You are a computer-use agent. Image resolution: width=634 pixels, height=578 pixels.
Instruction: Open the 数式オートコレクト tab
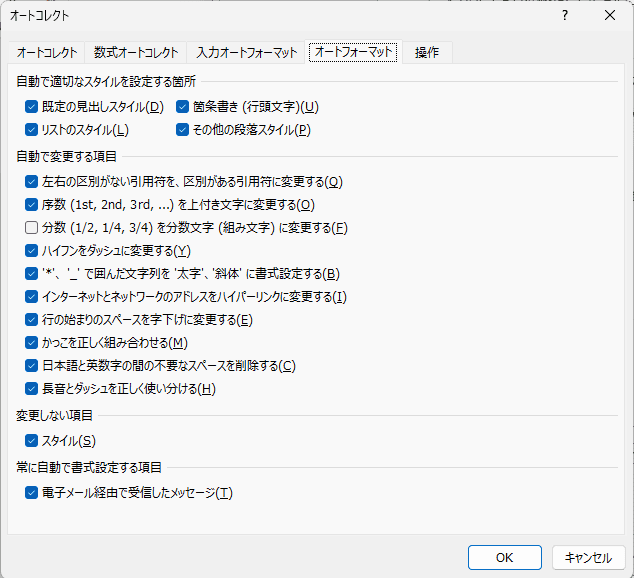click(x=136, y=53)
